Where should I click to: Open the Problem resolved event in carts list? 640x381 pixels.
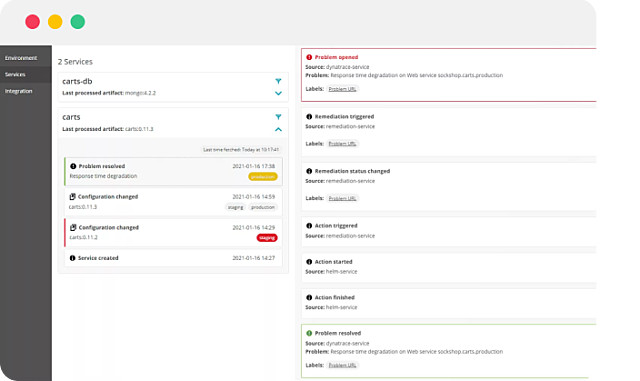(173, 172)
